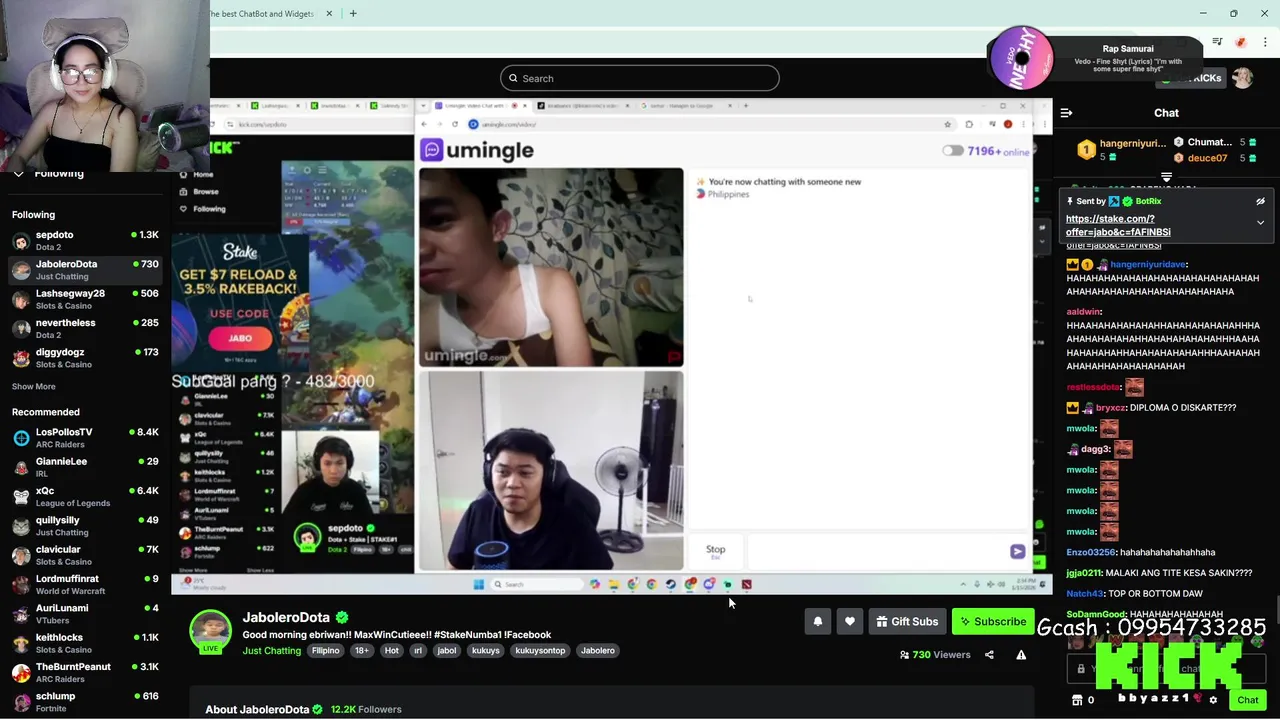Expand the pinned message chevron
This screenshot has width=1280, height=720.
click(x=1260, y=222)
